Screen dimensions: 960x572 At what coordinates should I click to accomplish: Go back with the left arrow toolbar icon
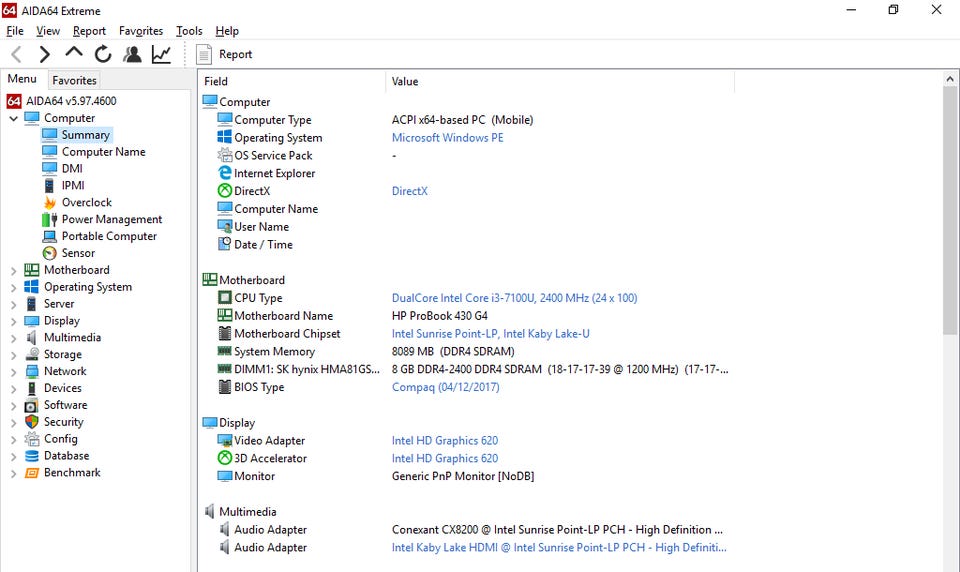point(17,55)
